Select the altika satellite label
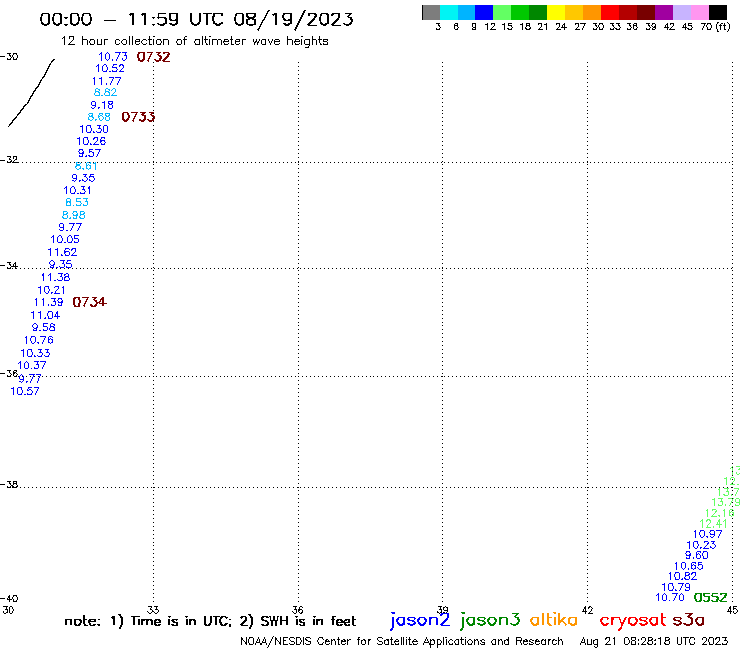This screenshot has height=650, width=740. pyautogui.click(x=553, y=619)
